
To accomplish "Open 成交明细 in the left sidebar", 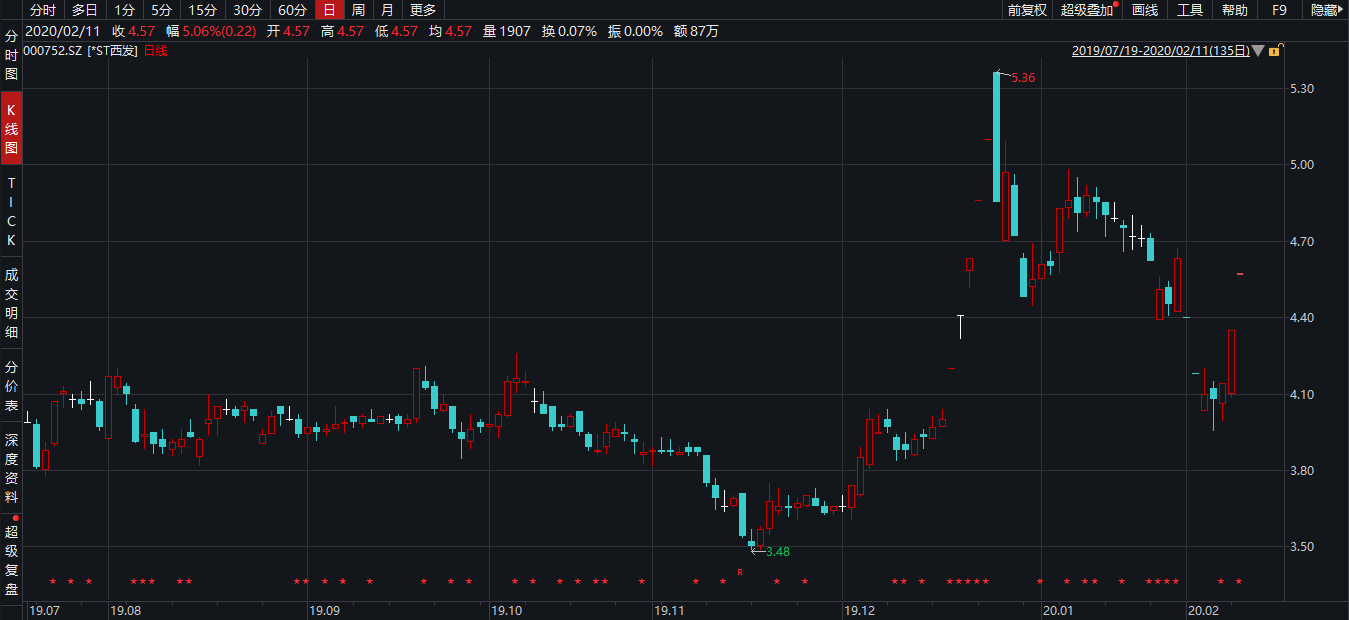I will (x=12, y=303).
